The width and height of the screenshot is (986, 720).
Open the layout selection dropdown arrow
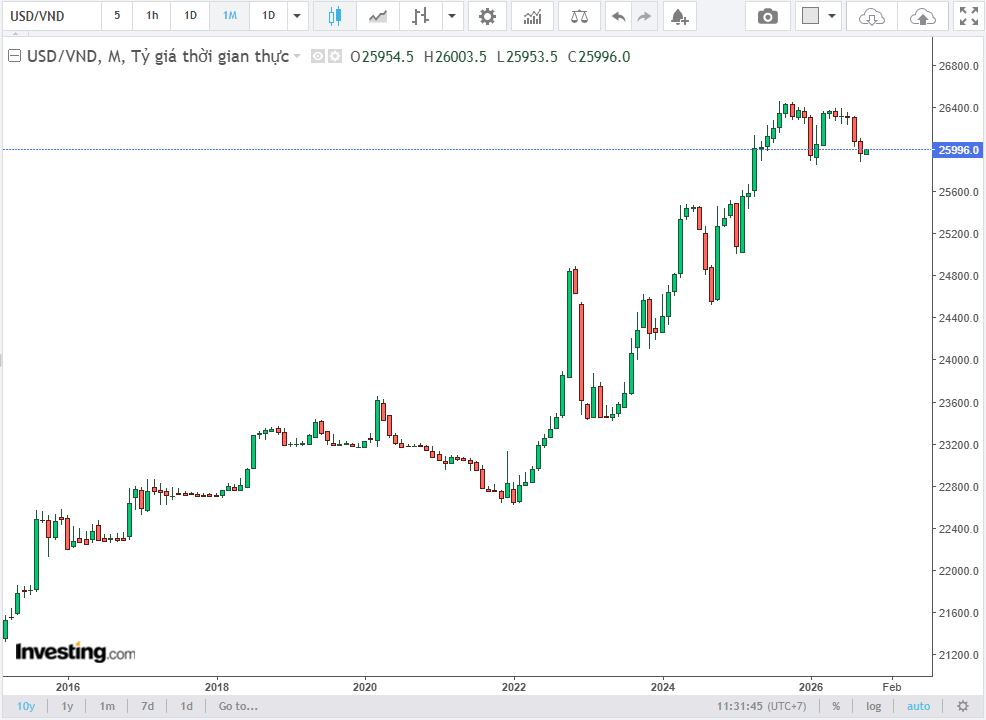[x=831, y=16]
